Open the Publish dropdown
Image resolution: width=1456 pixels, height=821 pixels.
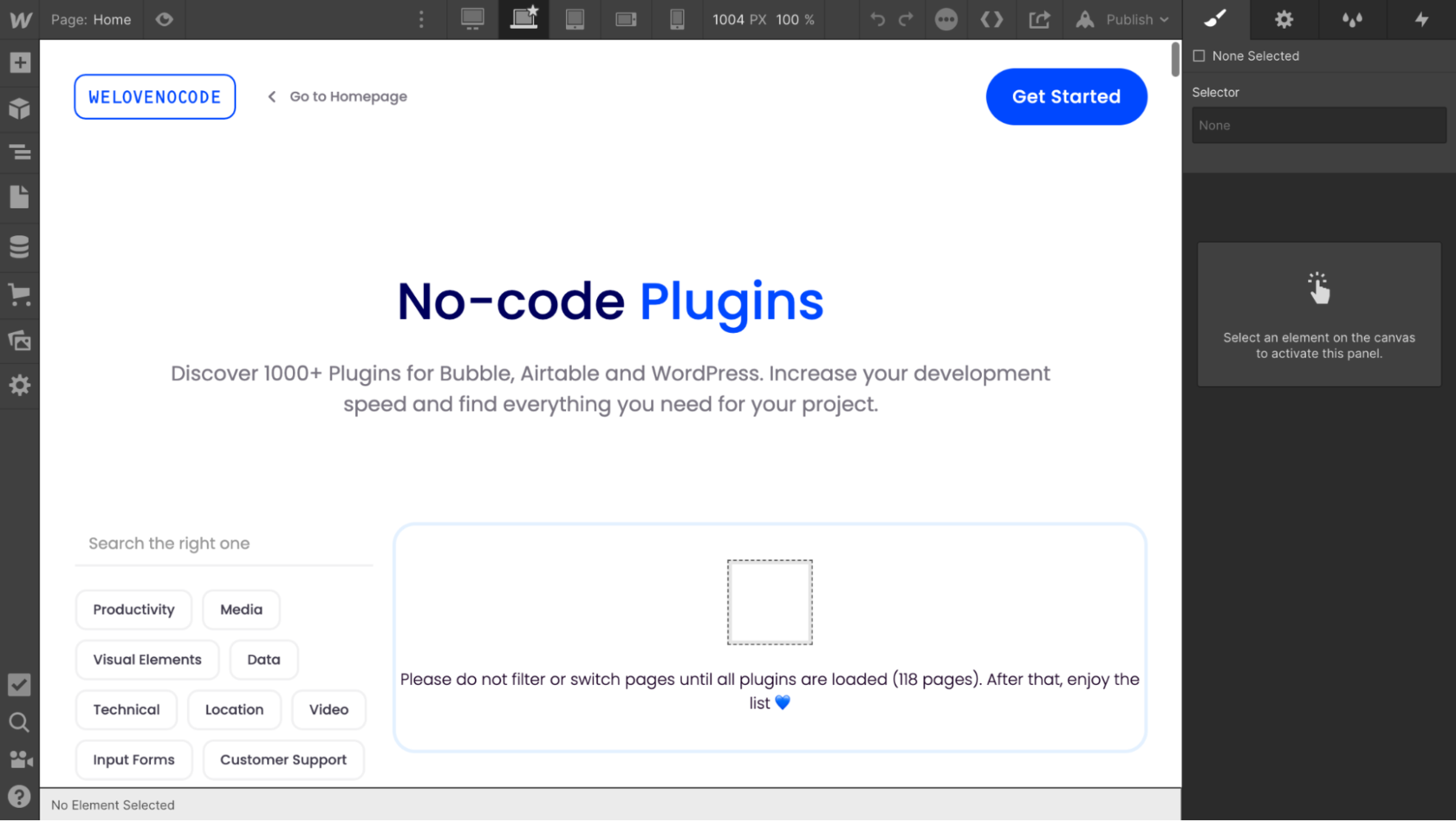tap(1123, 19)
